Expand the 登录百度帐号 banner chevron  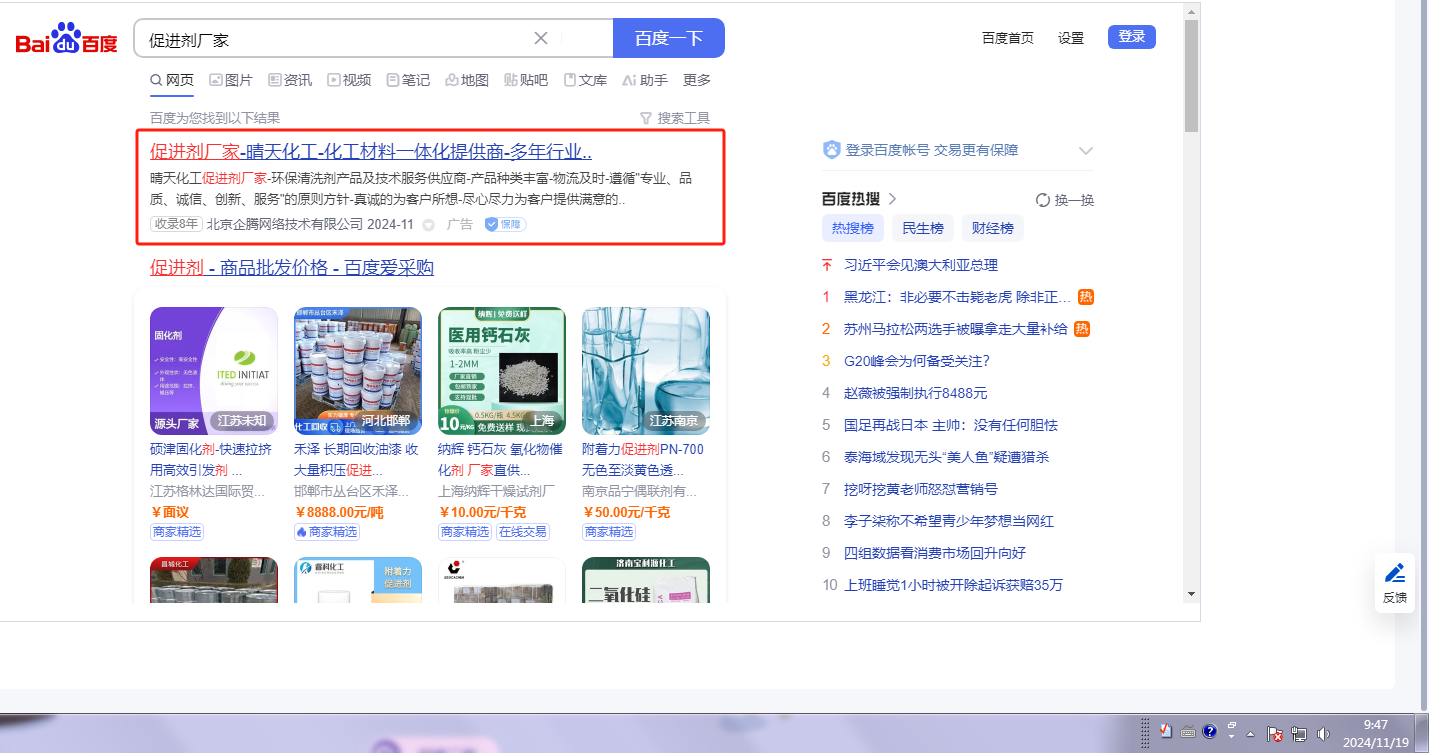(1086, 151)
